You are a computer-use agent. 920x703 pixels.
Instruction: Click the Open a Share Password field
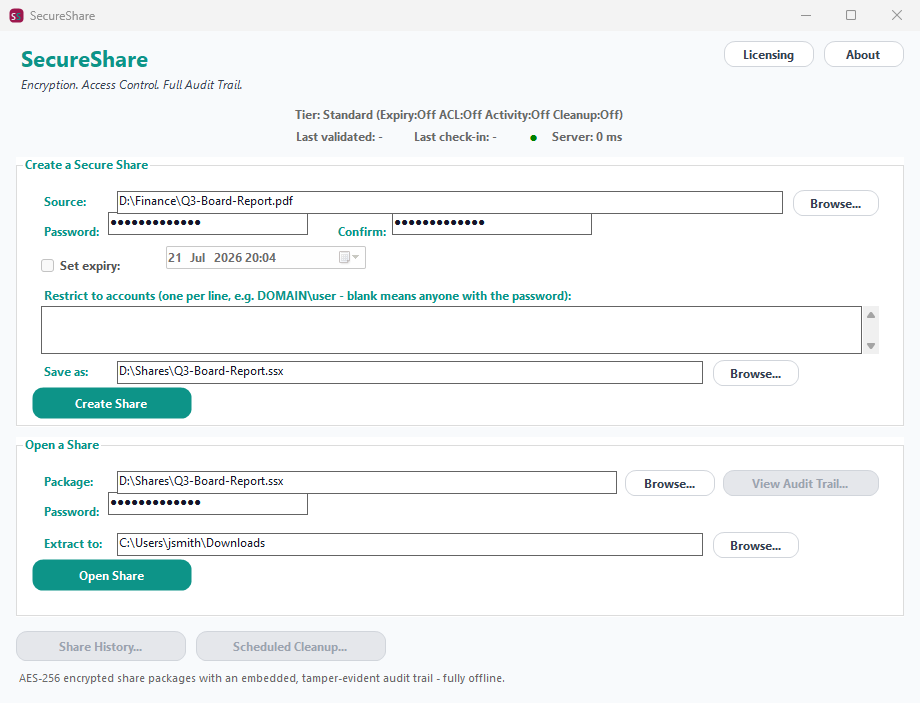pyautogui.click(x=208, y=503)
